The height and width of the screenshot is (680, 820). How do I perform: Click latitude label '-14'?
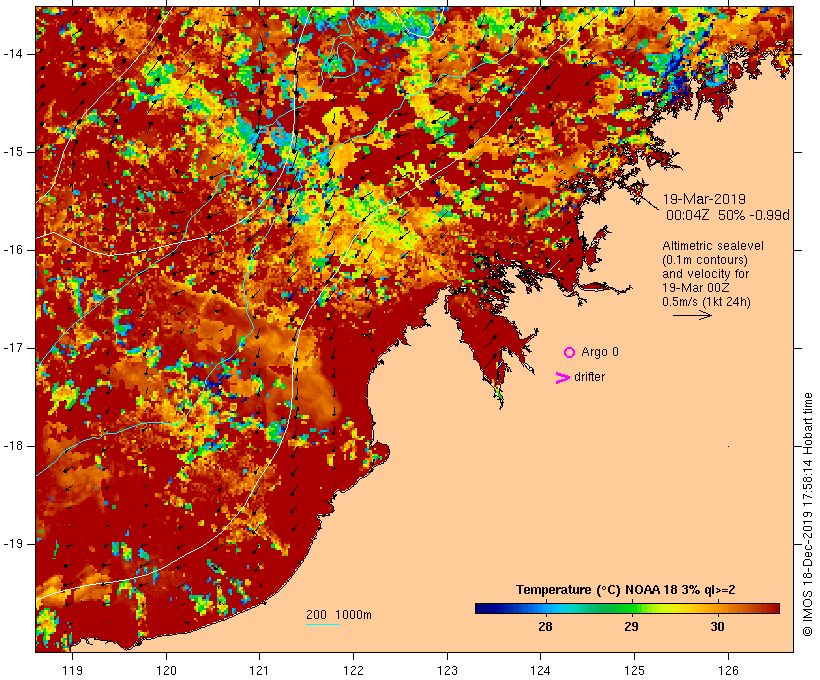[x=13, y=54]
